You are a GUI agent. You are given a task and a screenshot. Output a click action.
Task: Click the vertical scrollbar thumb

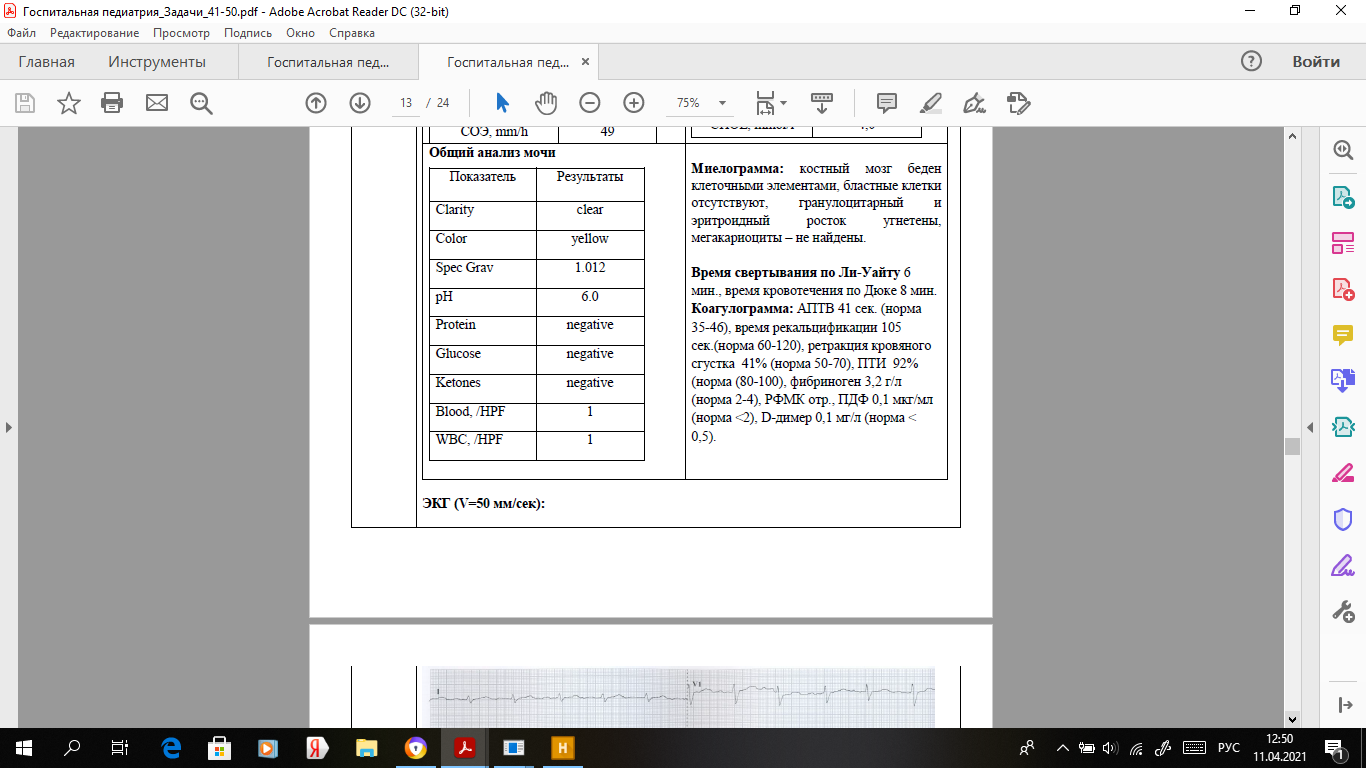[x=1292, y=446]
